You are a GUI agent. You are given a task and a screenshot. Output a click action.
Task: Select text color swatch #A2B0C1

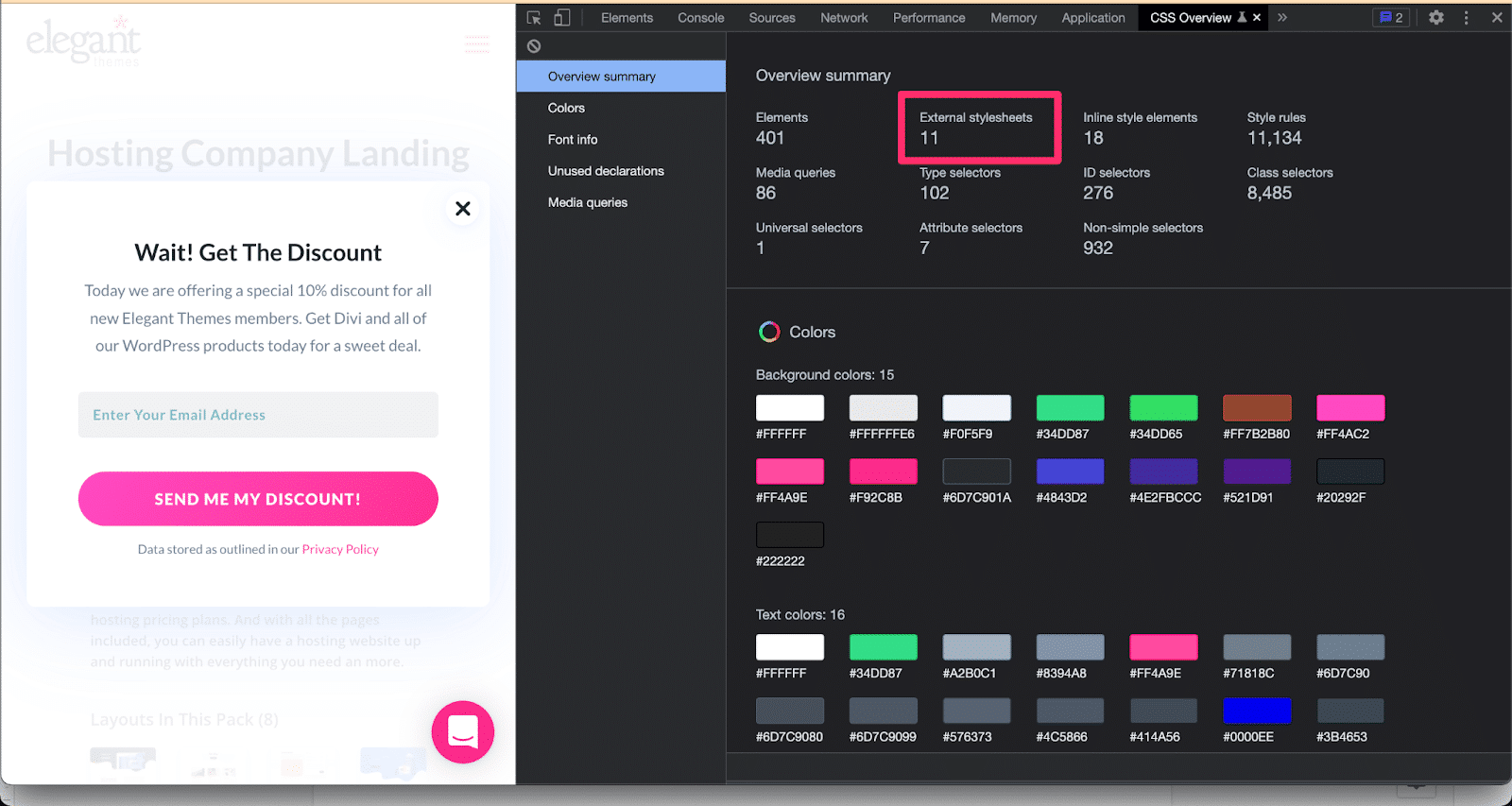pos(976,647)
